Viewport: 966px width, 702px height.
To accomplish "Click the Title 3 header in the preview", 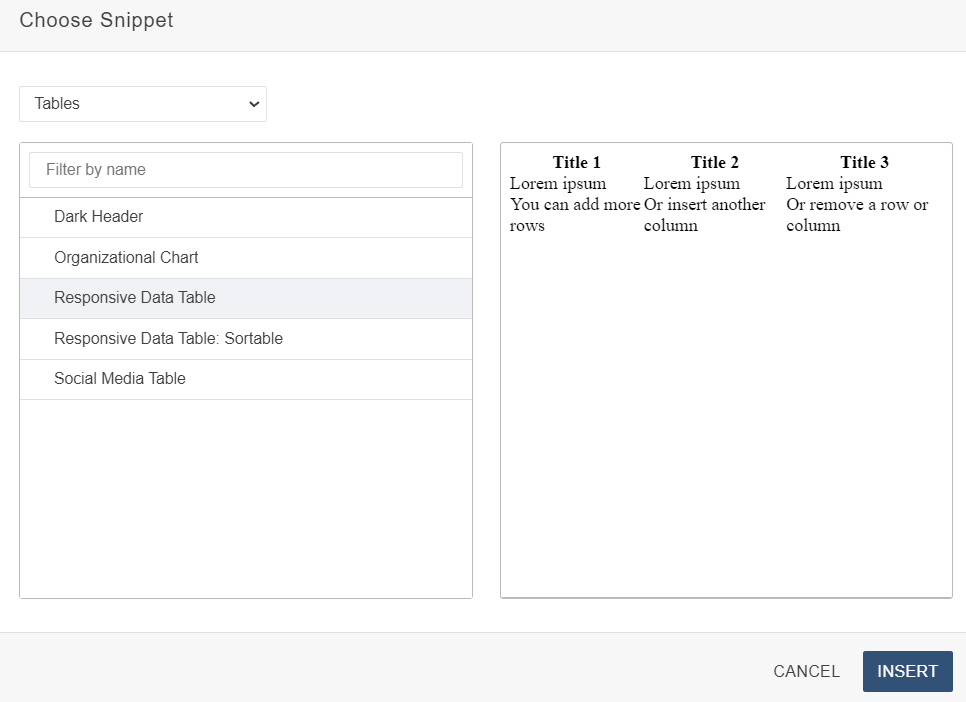I will [x=864, y=162].
